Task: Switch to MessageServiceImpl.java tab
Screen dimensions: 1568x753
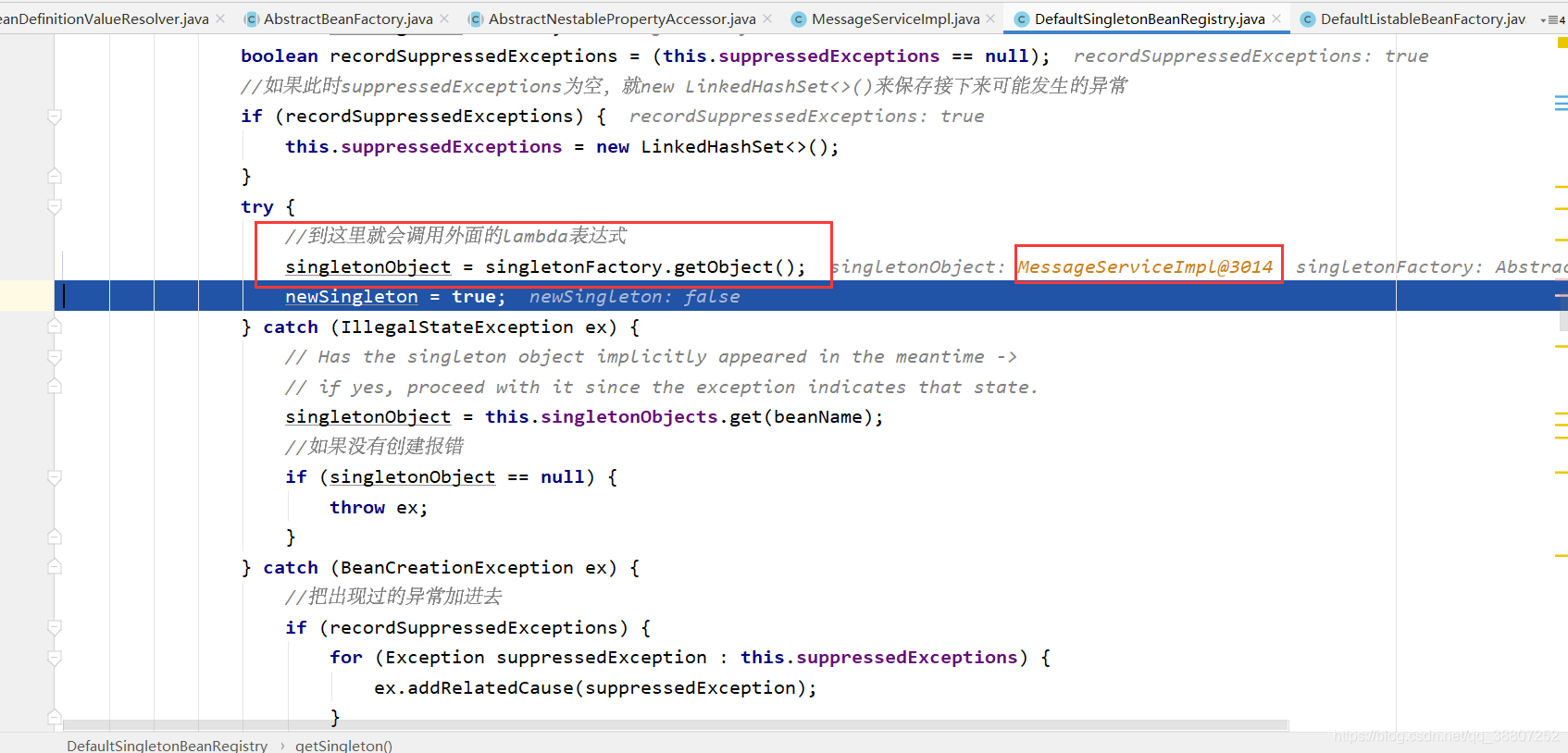Action: tap(895, 19)
